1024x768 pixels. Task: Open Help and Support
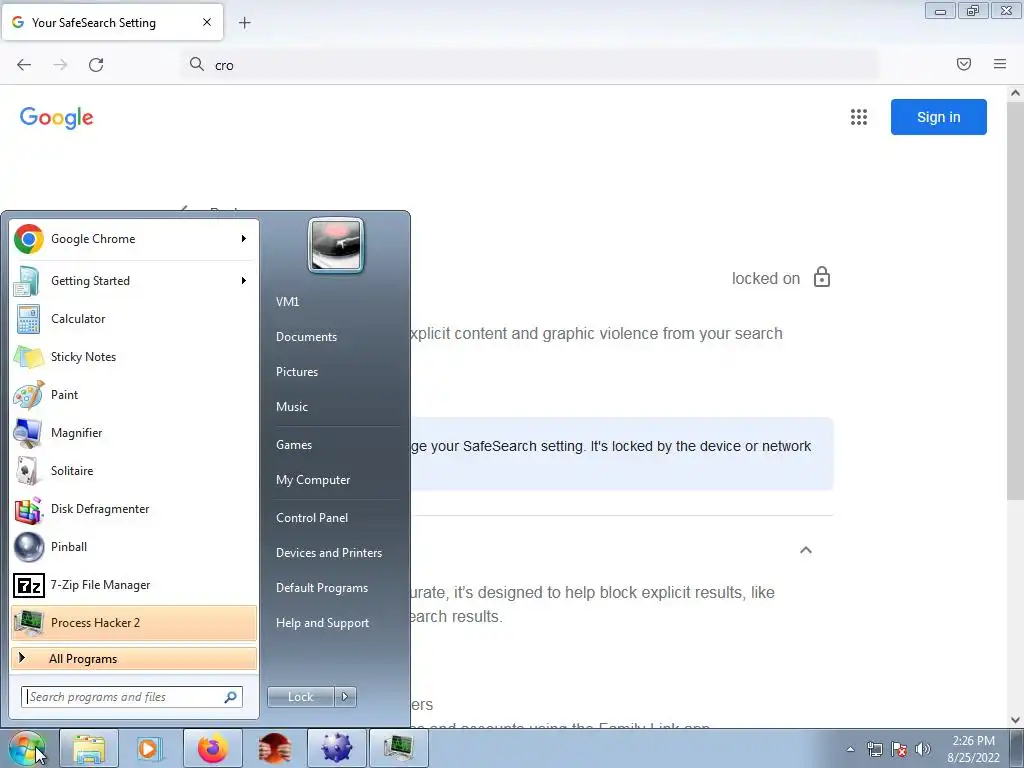322,623
